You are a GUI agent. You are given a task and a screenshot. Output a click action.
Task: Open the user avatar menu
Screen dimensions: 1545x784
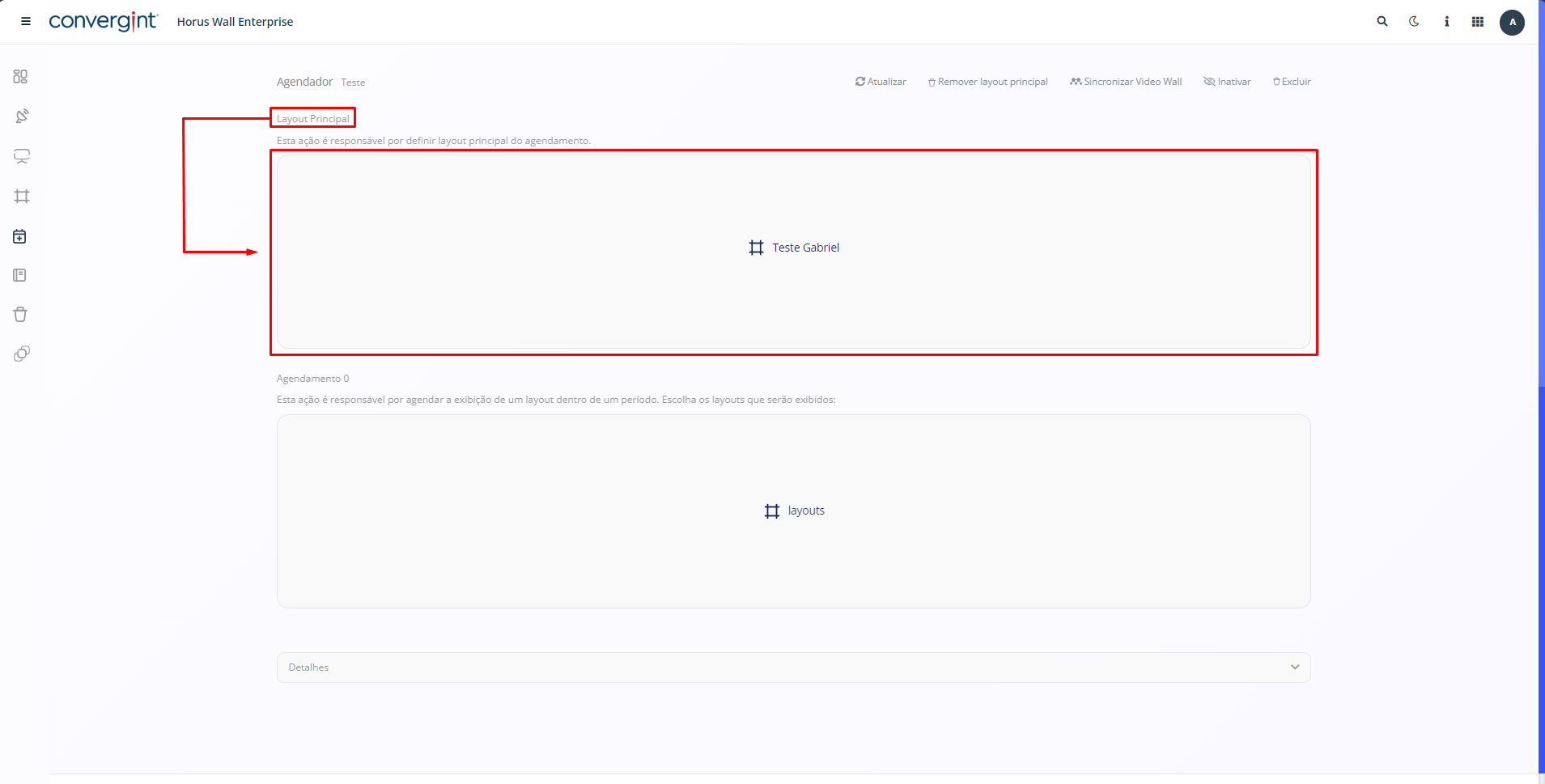[x=1512, y=22]
